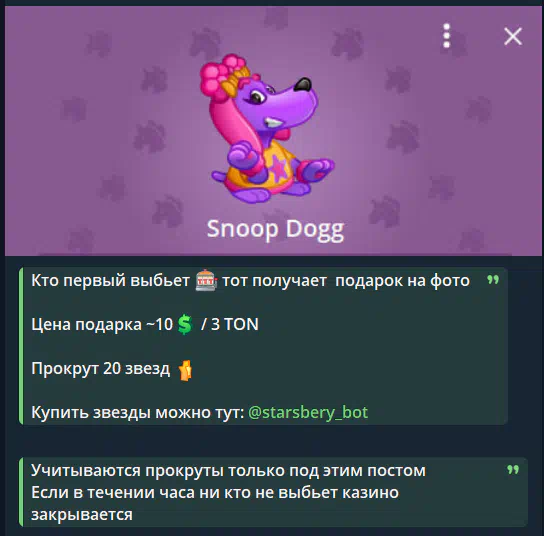Viewport: 544px width, 536px height.
Task: Click the Кто первый выбьет text
Action: 111,280
